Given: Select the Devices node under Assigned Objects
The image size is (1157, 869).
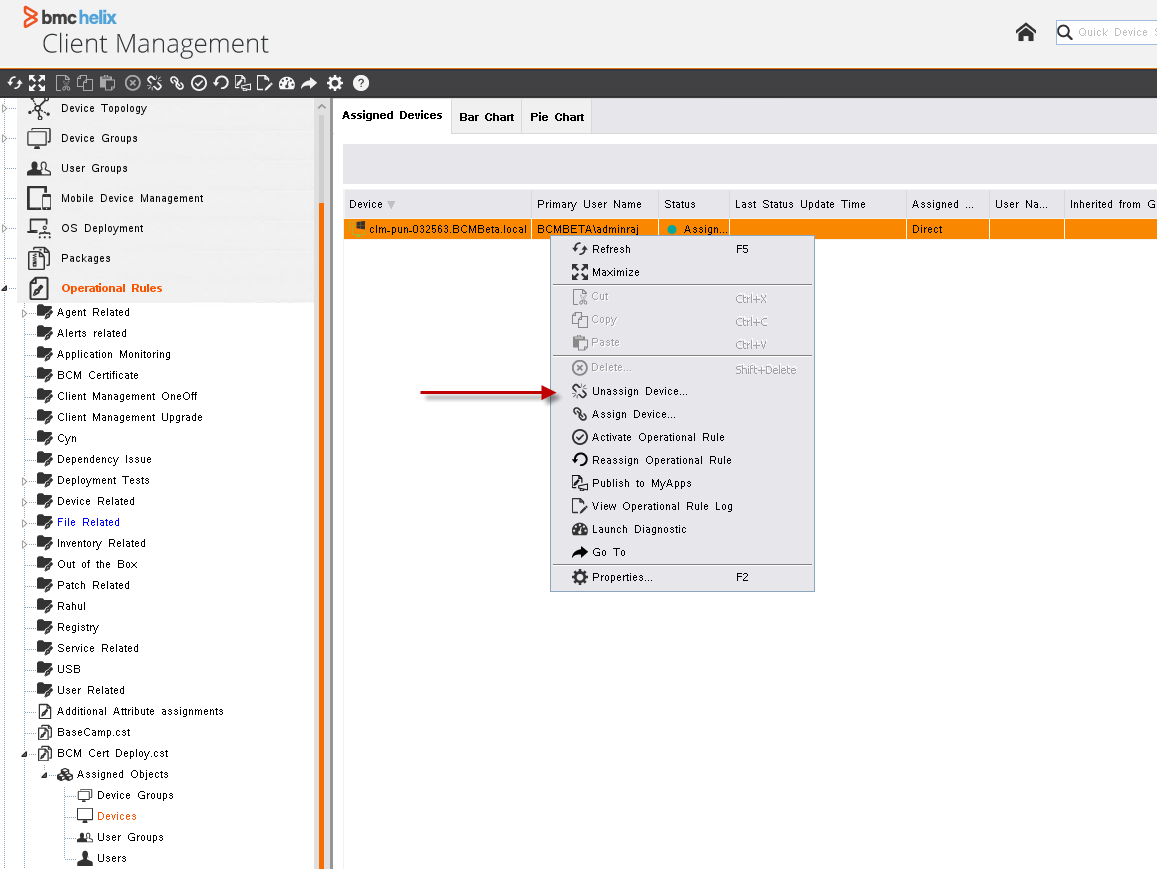Looking at the screenshot, I should 117,817.
